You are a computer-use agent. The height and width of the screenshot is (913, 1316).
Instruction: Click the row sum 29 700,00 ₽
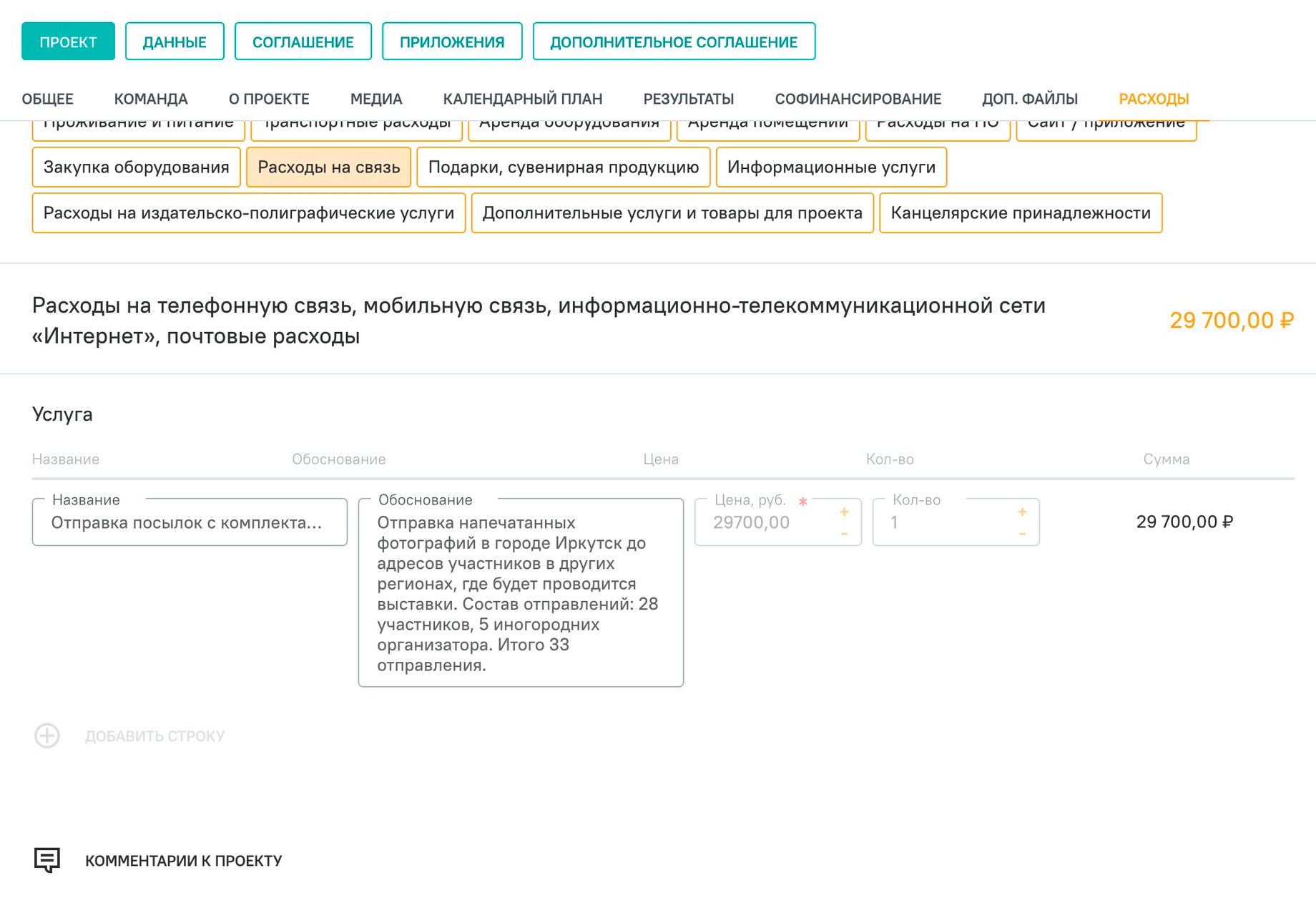click(x=1184, y=522)
